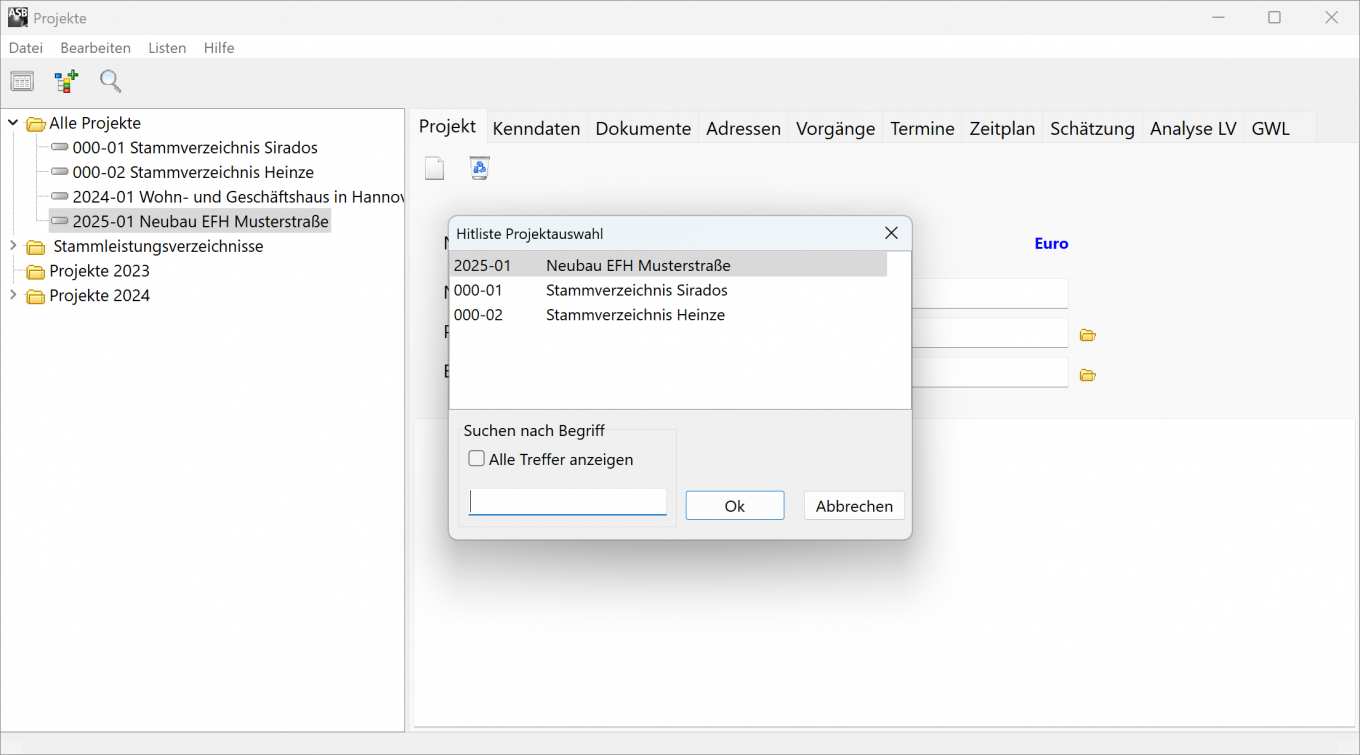The height and width of the screenshot is (755, 1360).
Task: Switch to the Kenndaten tab
Action: [x=536, y=128]
